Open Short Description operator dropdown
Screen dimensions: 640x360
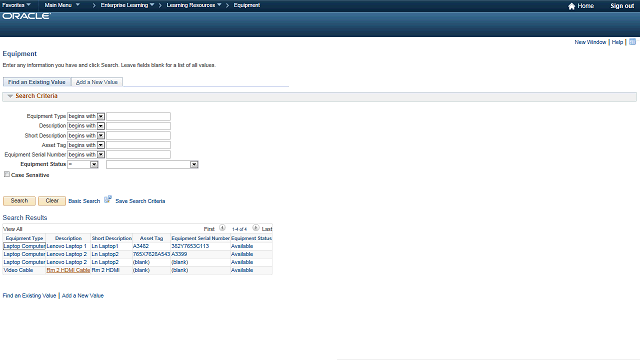(x=101, y=136)
